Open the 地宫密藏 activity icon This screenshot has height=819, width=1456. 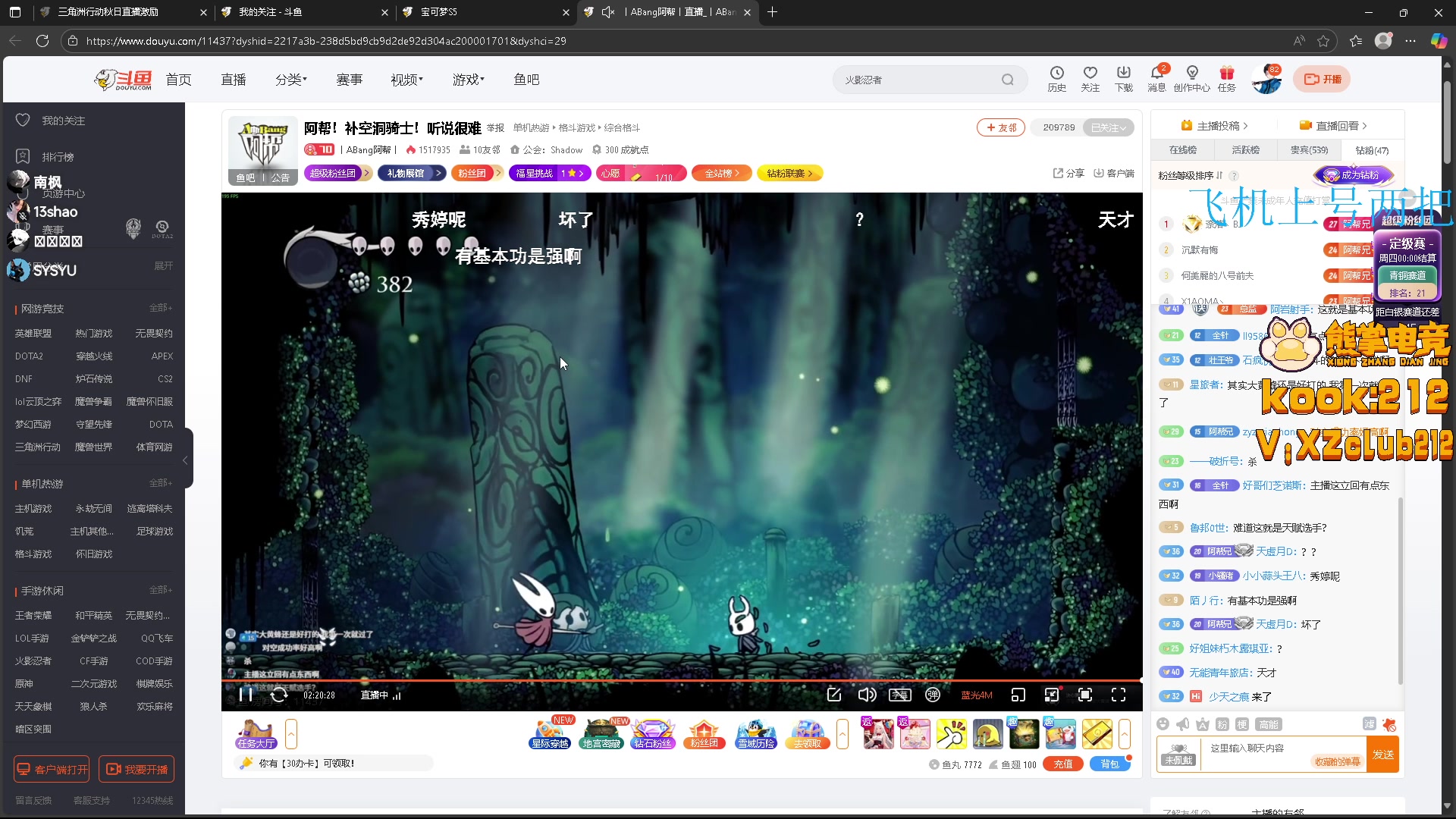point(601,734)
